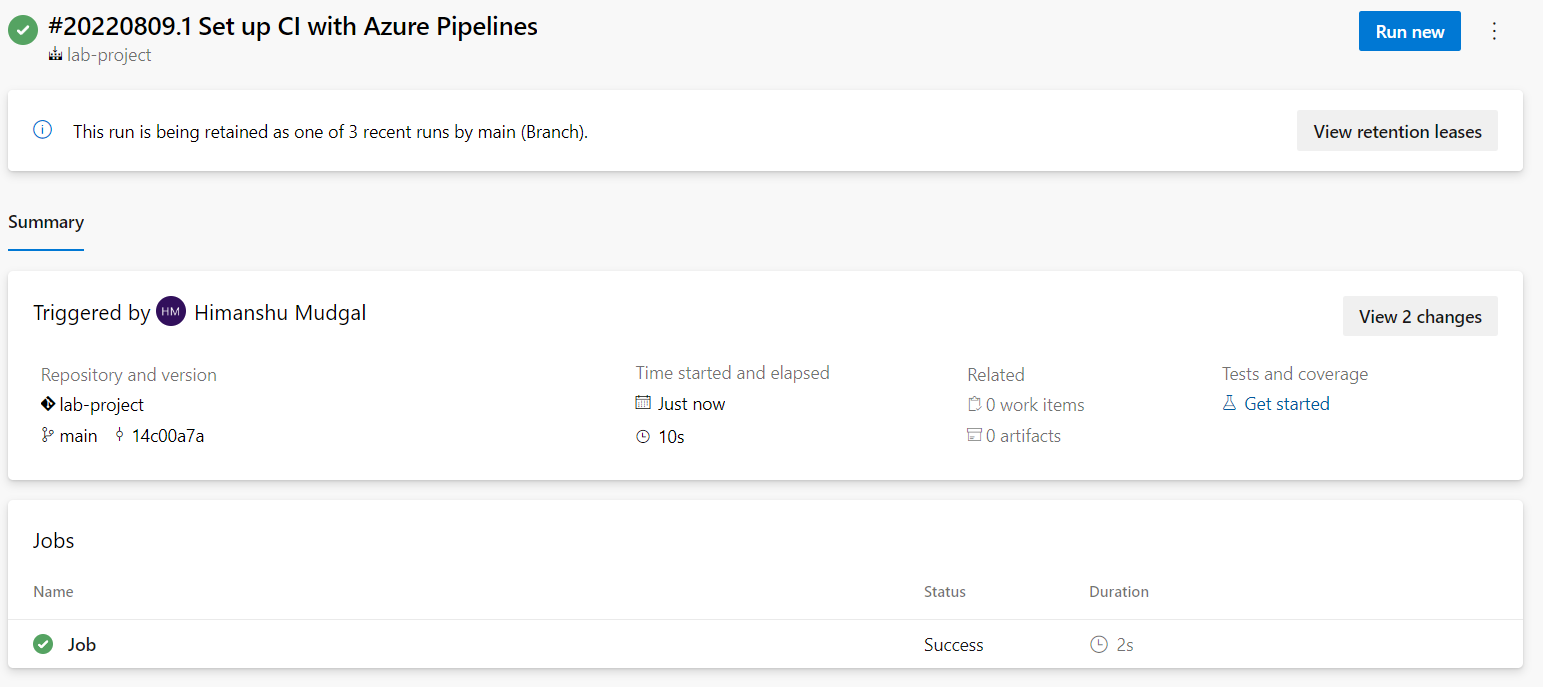Click the flask icon beside Get started

pyautogui.click(x=1230, y=403)
